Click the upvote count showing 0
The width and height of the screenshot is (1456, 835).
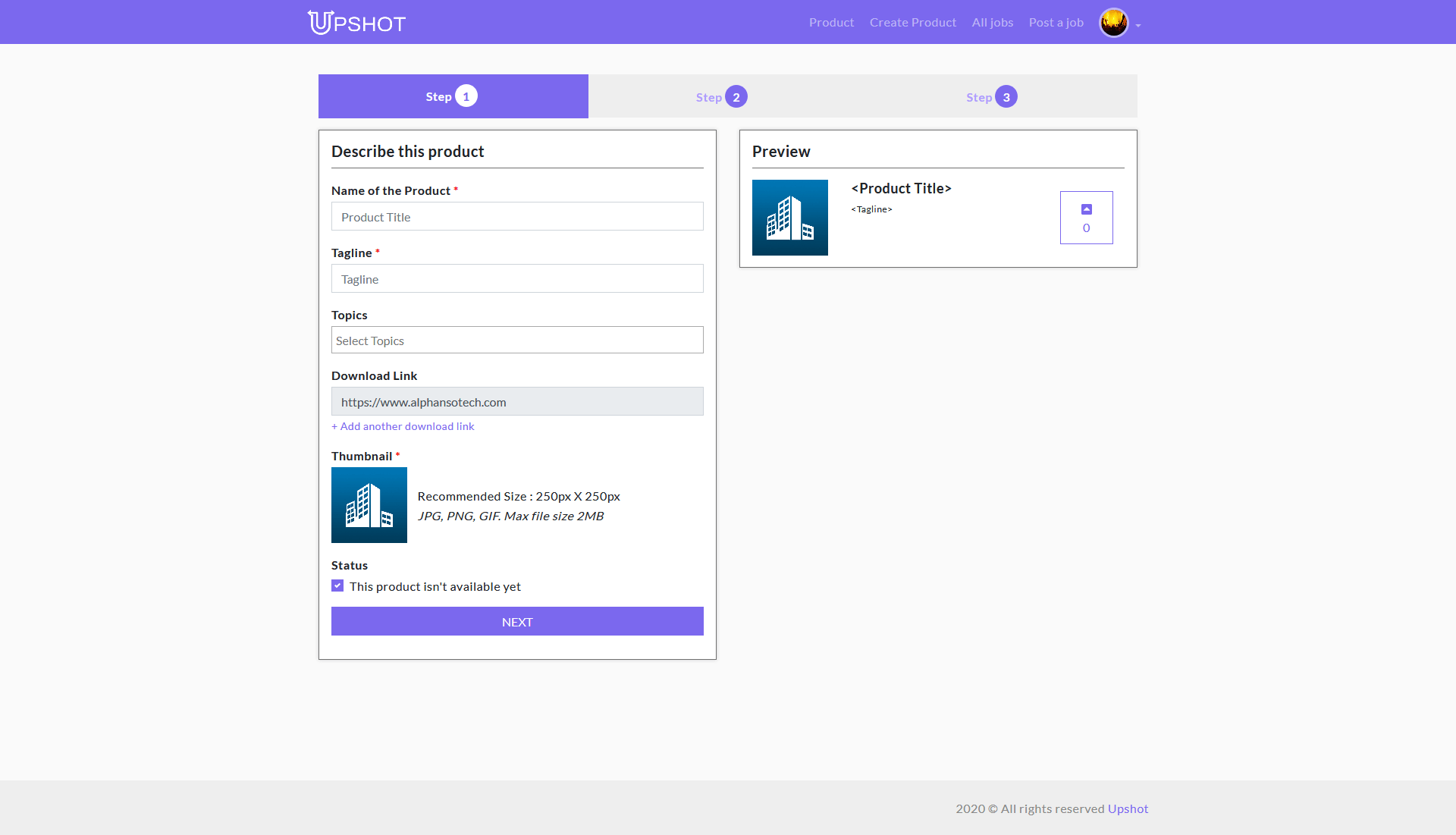point(1087,228)
